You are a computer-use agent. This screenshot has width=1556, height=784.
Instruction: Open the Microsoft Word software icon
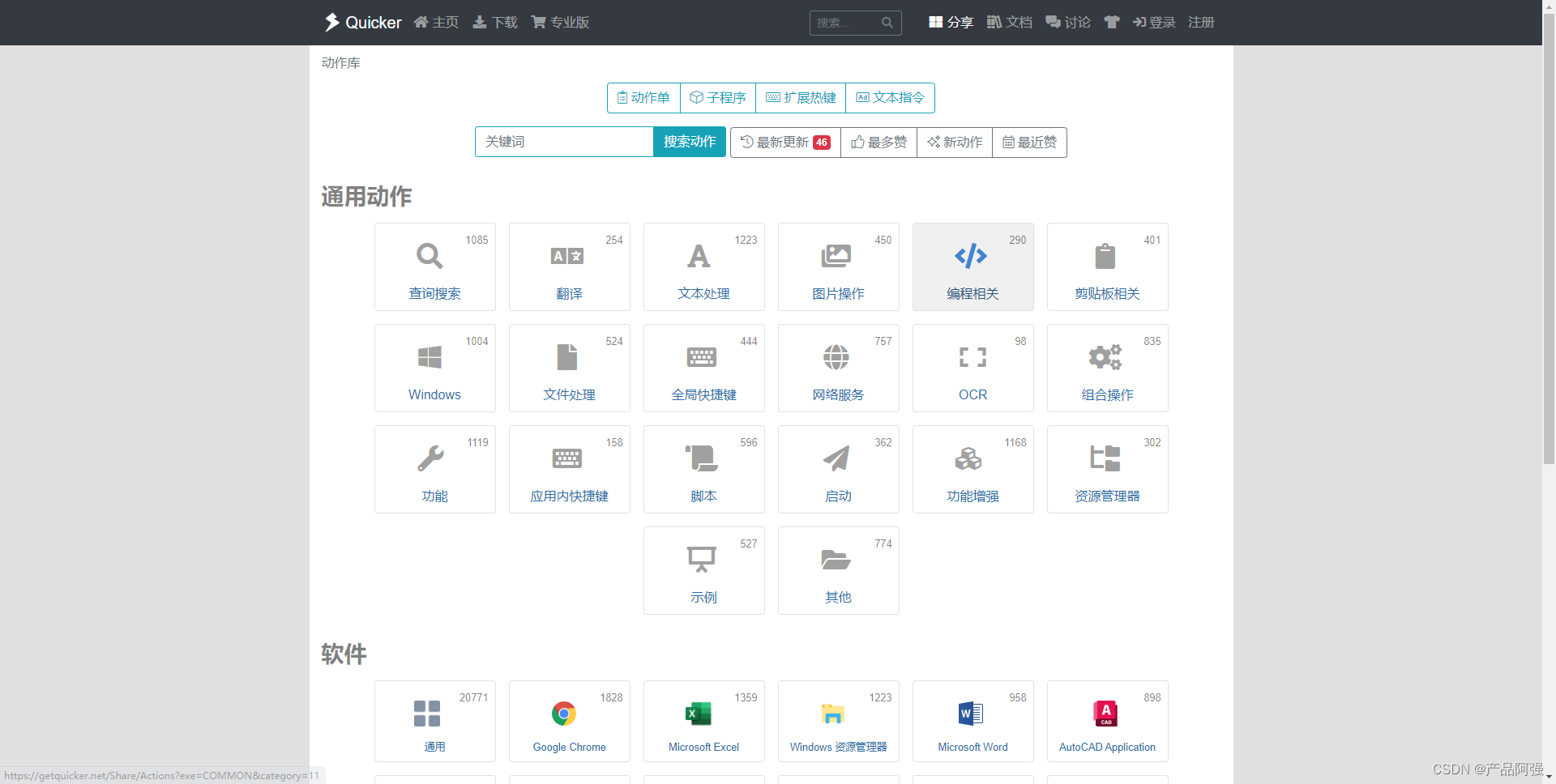971,714
